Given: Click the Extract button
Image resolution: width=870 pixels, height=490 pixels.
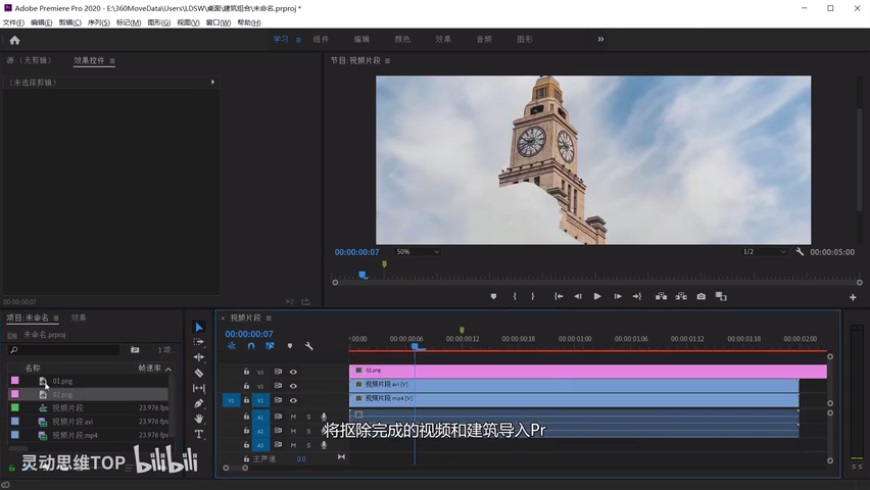Looking at the screenshot, I should click(x=681, y=296).
